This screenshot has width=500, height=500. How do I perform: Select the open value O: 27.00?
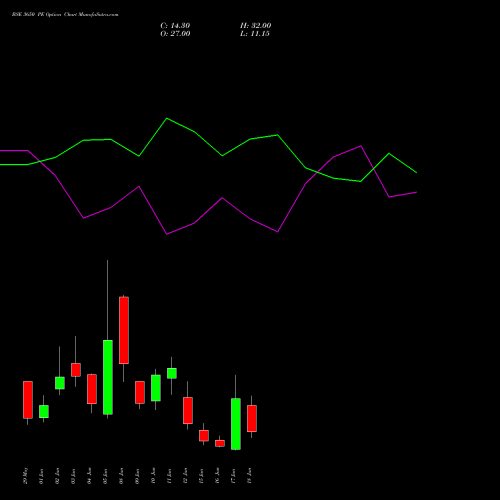coord(175,34)
